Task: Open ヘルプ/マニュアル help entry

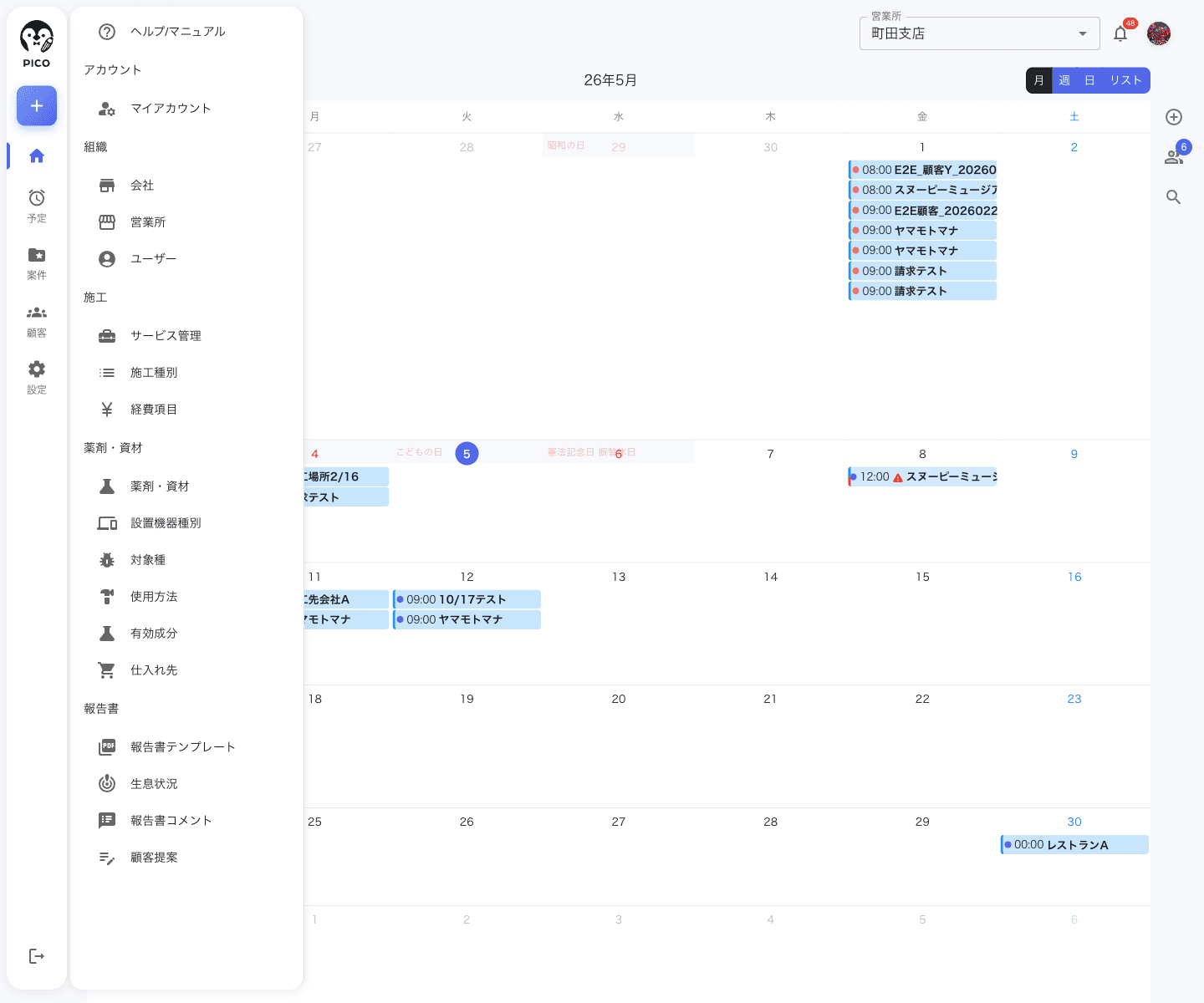Action: 186,32
